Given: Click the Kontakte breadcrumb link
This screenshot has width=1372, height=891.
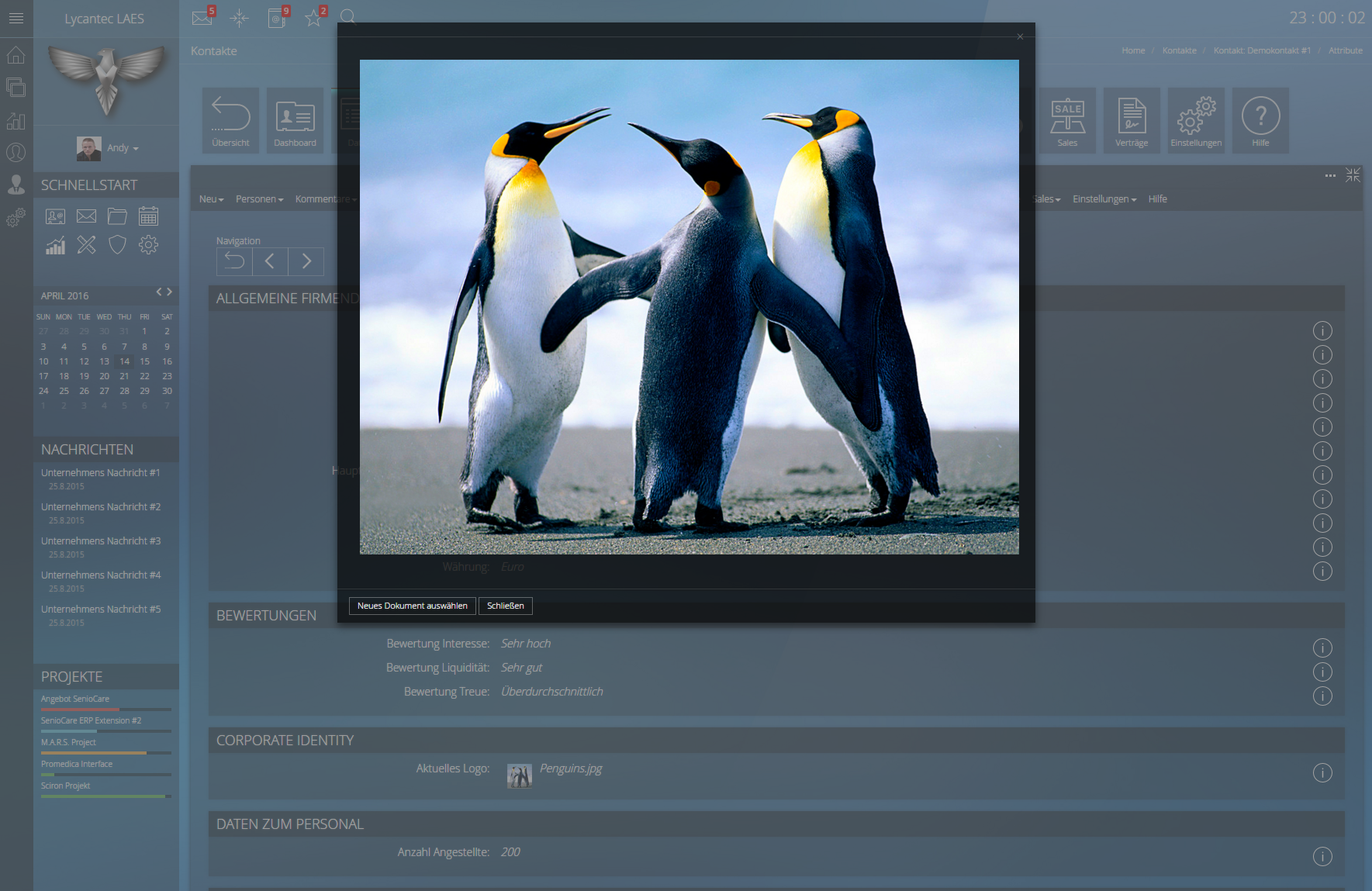Looking at the screenshot, I should tap(1179, 50).
